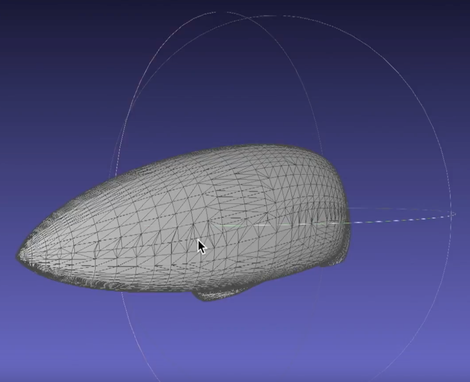Click where horizontal ring meets the mesh rear
This screenshot has width=470, height=382.
(x=349, y=223)
